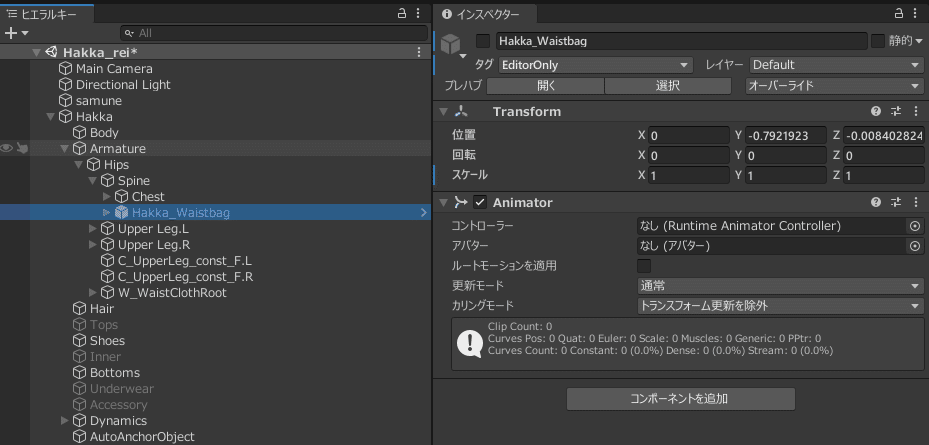Viewport: 929px width, 445px height.
Task: Open Transform component more options menu
Action: coord(915,111)
